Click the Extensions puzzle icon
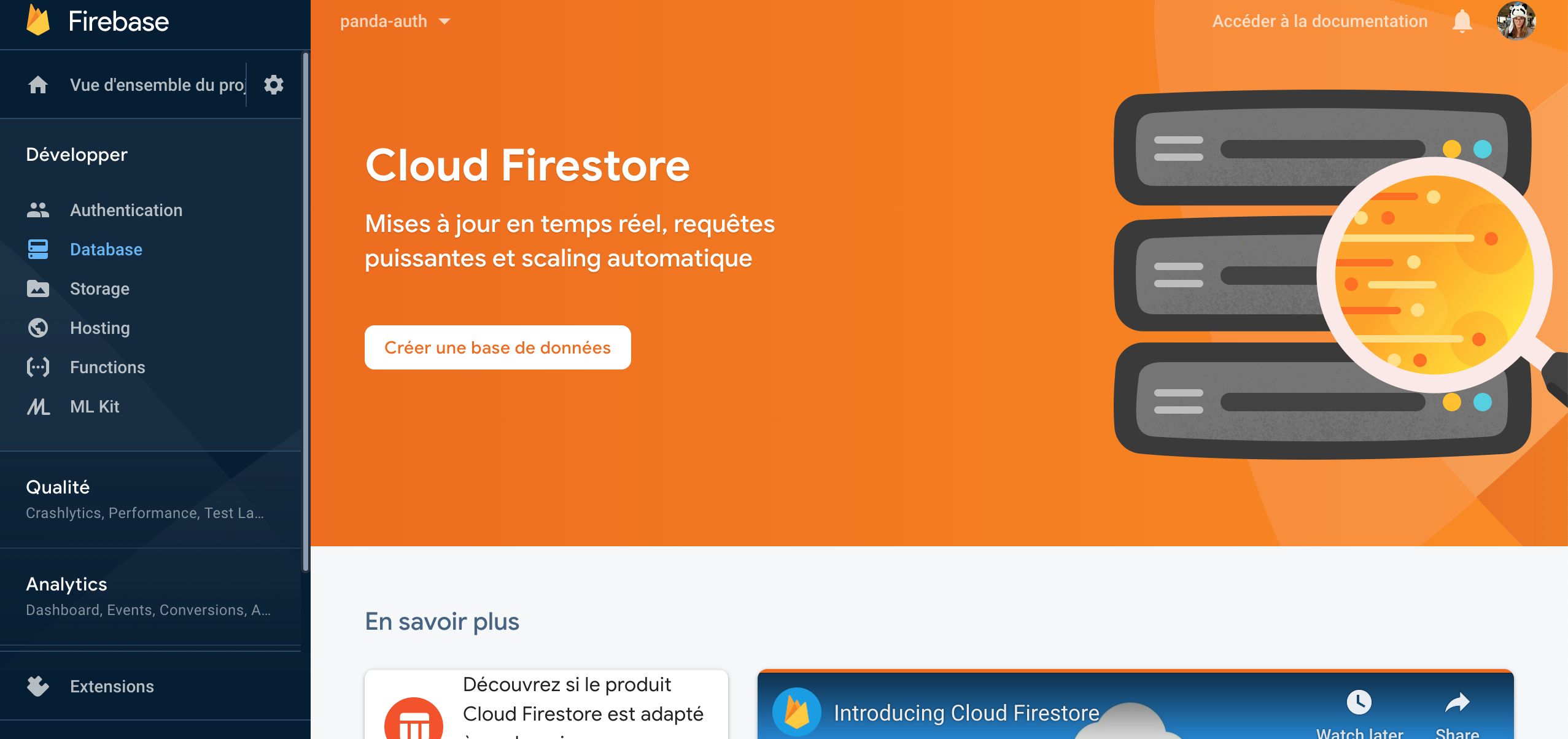Image resolution: width=1568 pixels, height=739 pixels. [x=38, y=686]
